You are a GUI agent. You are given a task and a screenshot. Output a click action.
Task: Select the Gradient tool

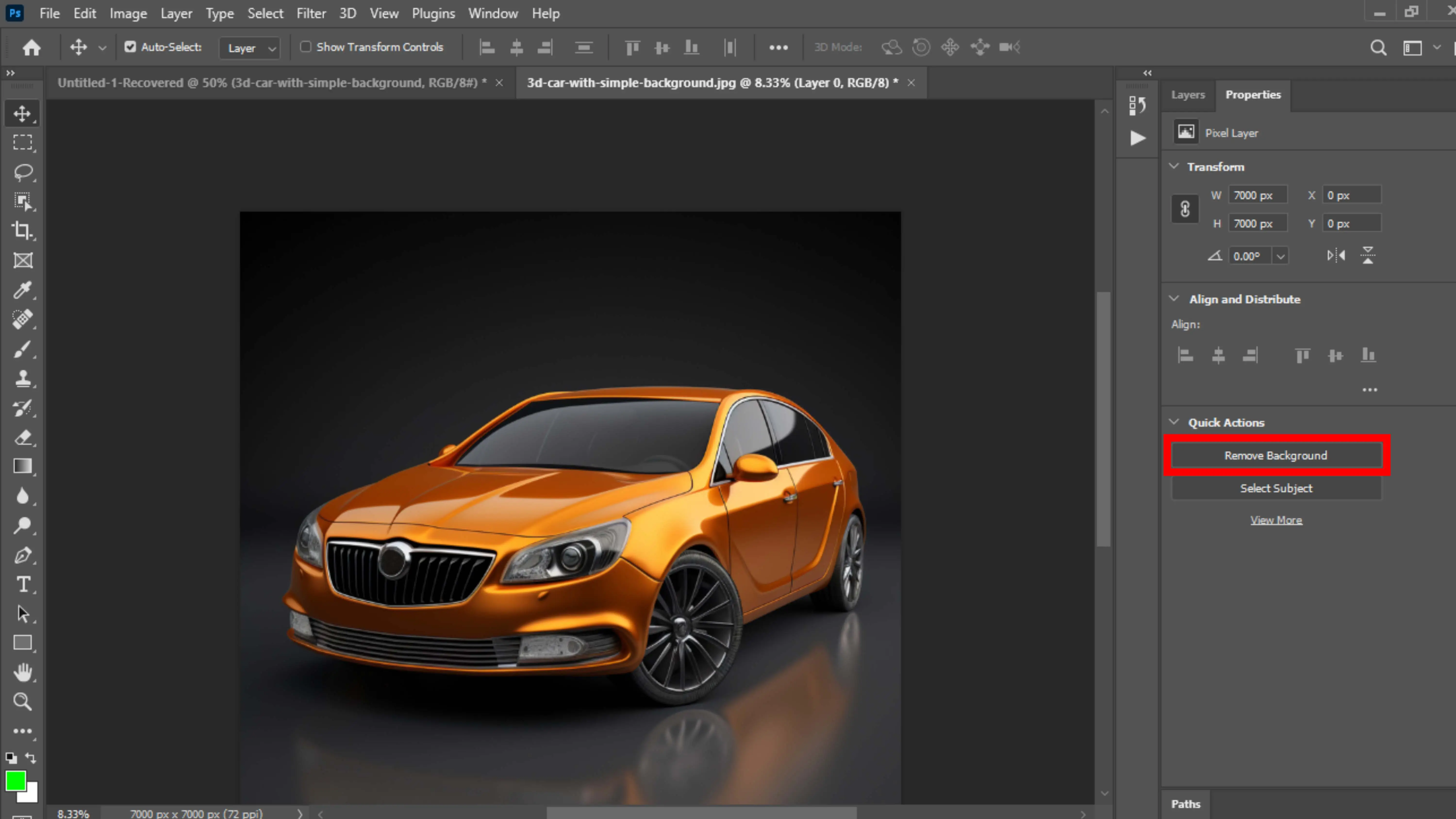[23, 466]
